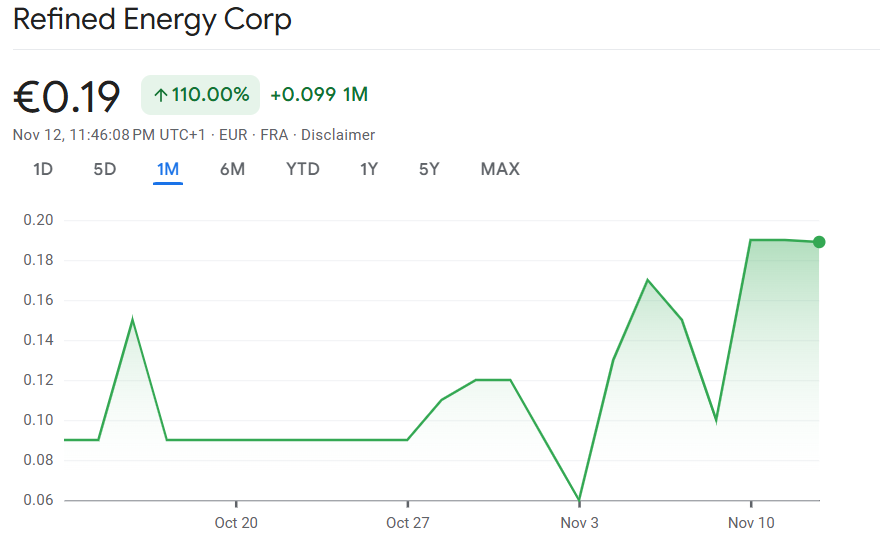880x543 pixels.
Task: Switch to the 5D chart view
Action: pos(105,169)
